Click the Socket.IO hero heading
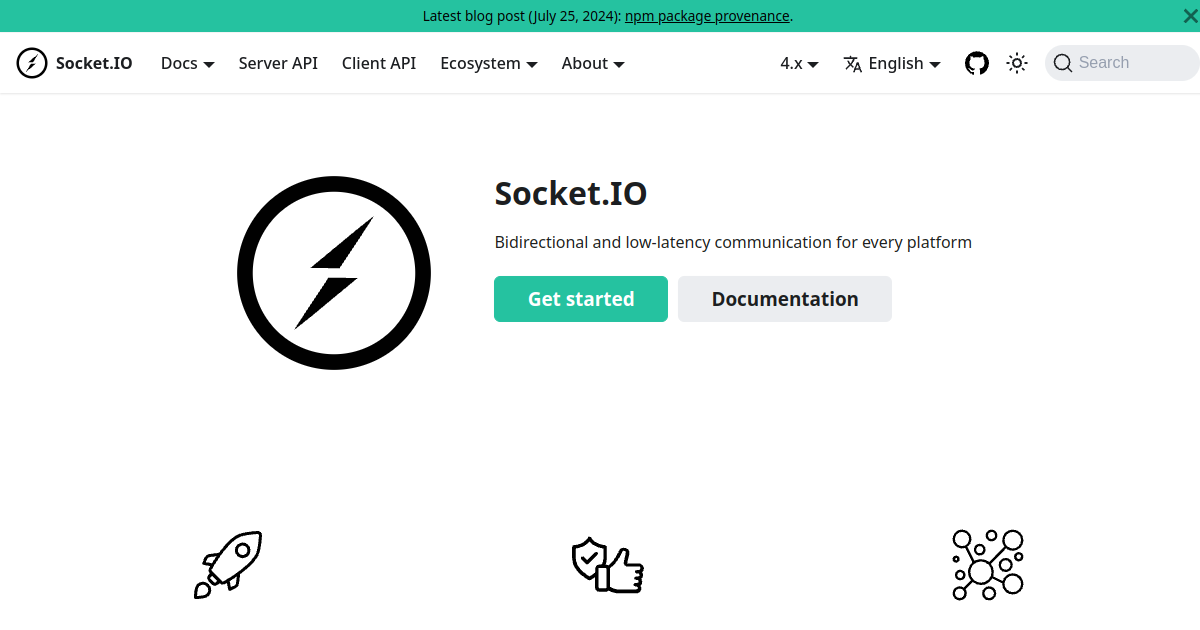The width and height of the screenshot is (1200, 630). pos(571,193)
